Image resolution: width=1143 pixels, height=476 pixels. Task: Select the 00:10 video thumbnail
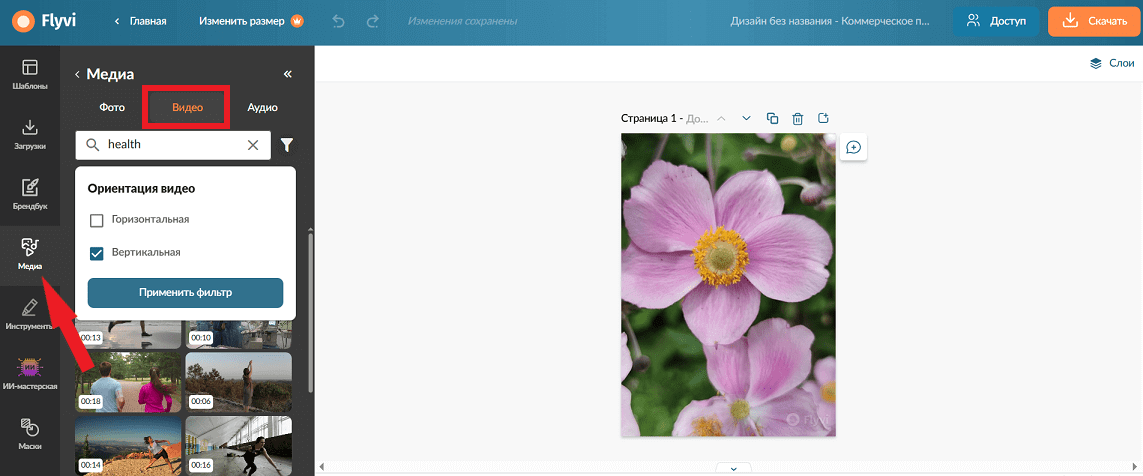(x=238, y=335)
